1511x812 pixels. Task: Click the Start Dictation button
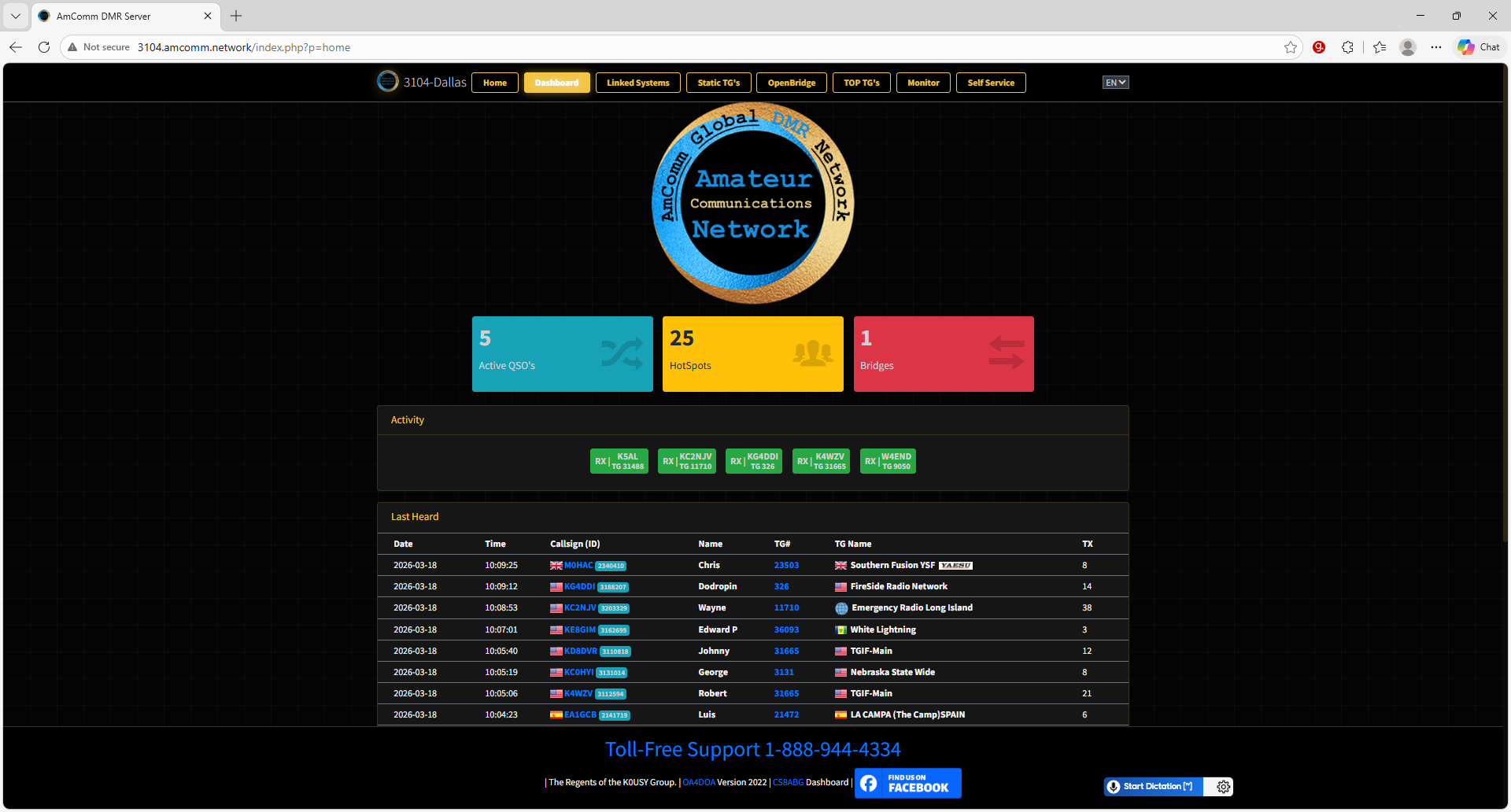click(1153, 787)
